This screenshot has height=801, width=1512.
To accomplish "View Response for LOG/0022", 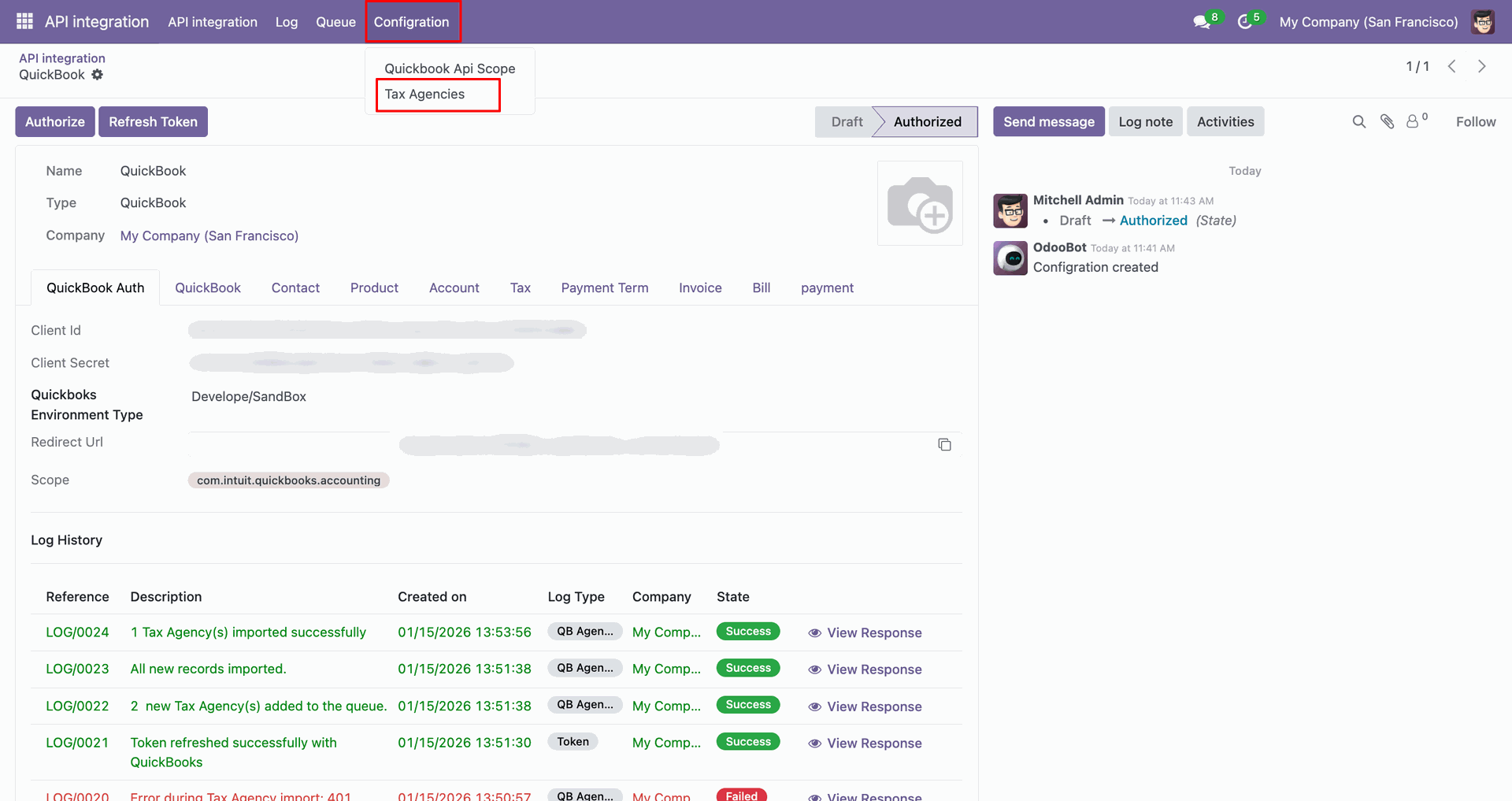I will coord(865,706).
